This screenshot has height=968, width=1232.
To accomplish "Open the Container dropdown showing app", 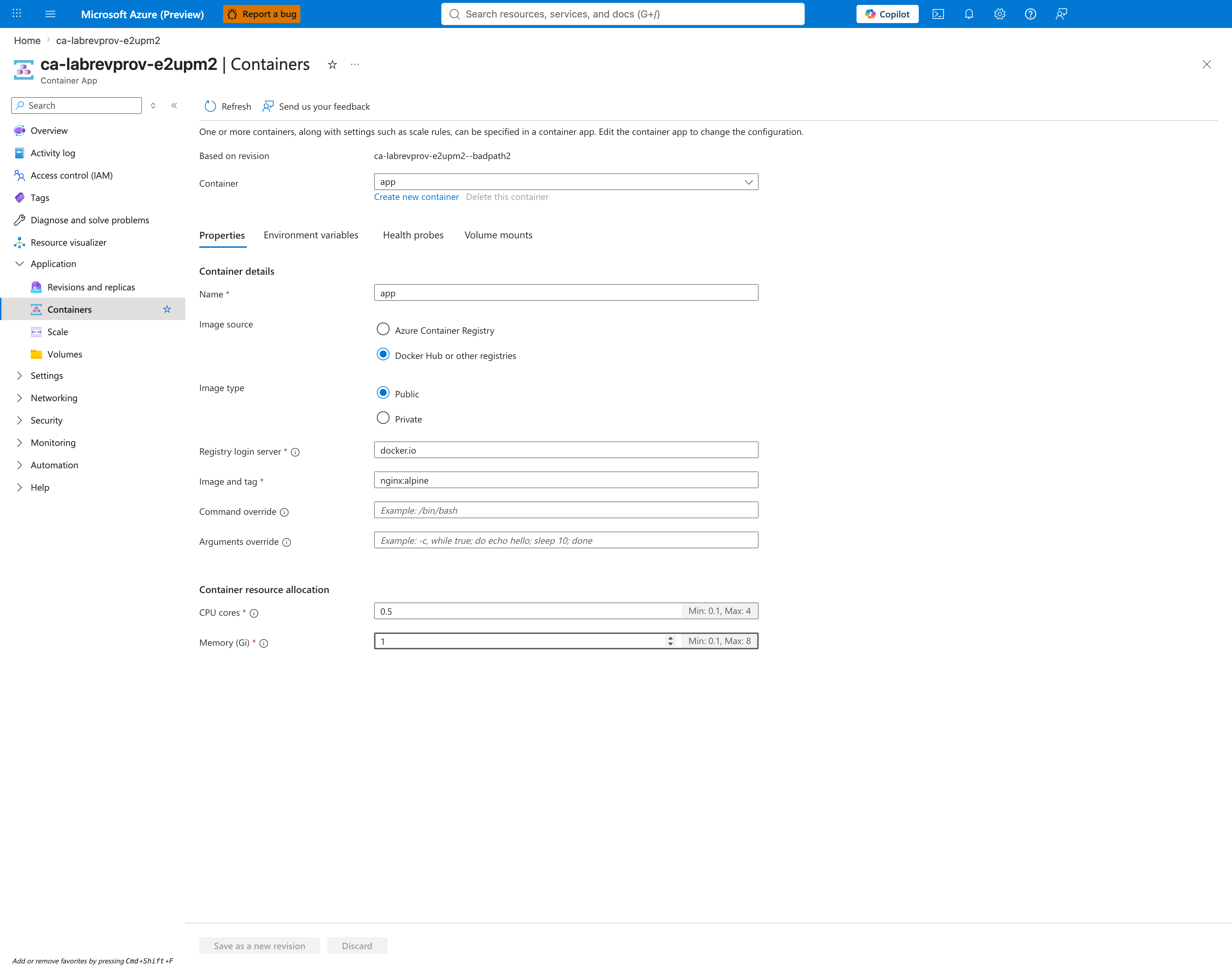I will point(566,182).
